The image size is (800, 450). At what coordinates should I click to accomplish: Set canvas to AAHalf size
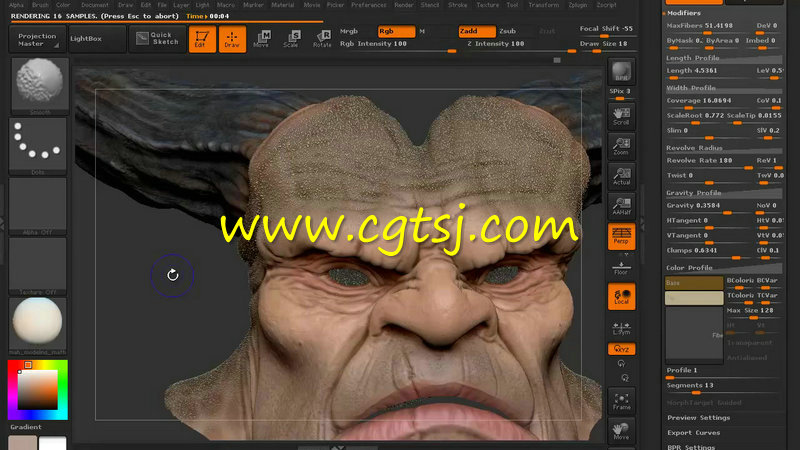pos(621,206)
